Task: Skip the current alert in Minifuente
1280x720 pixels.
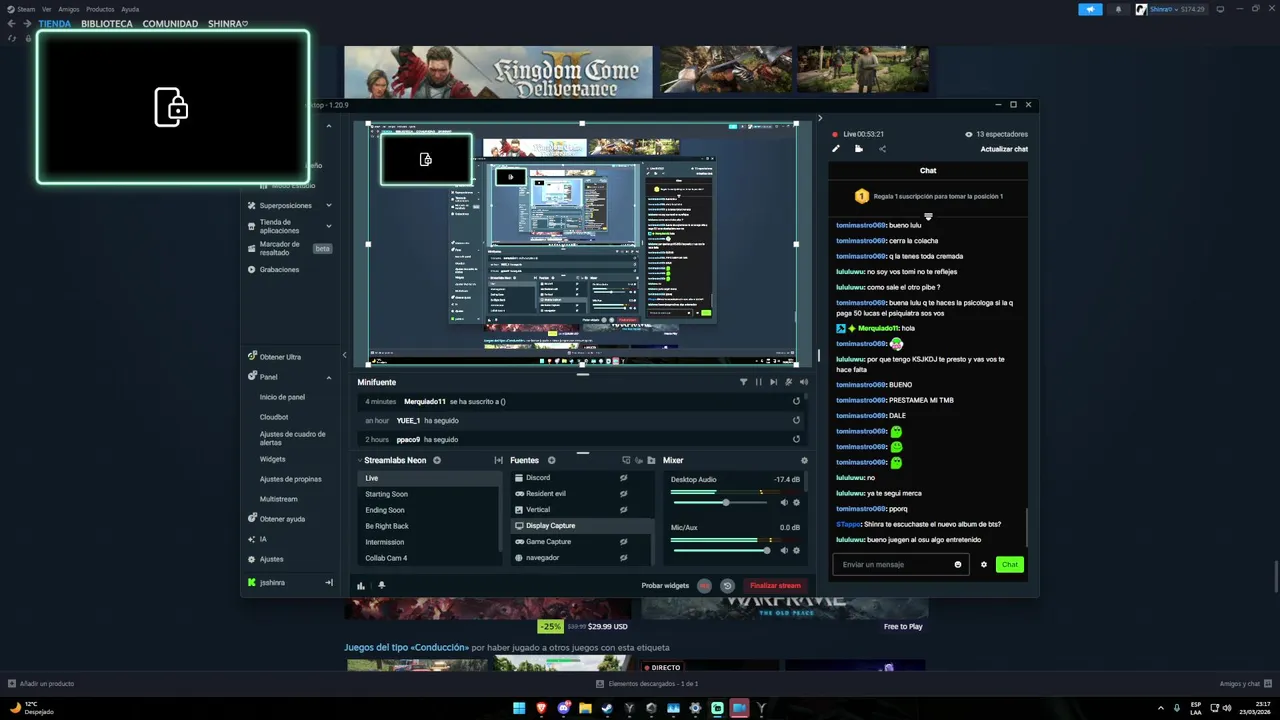Action: click(773, 382)
